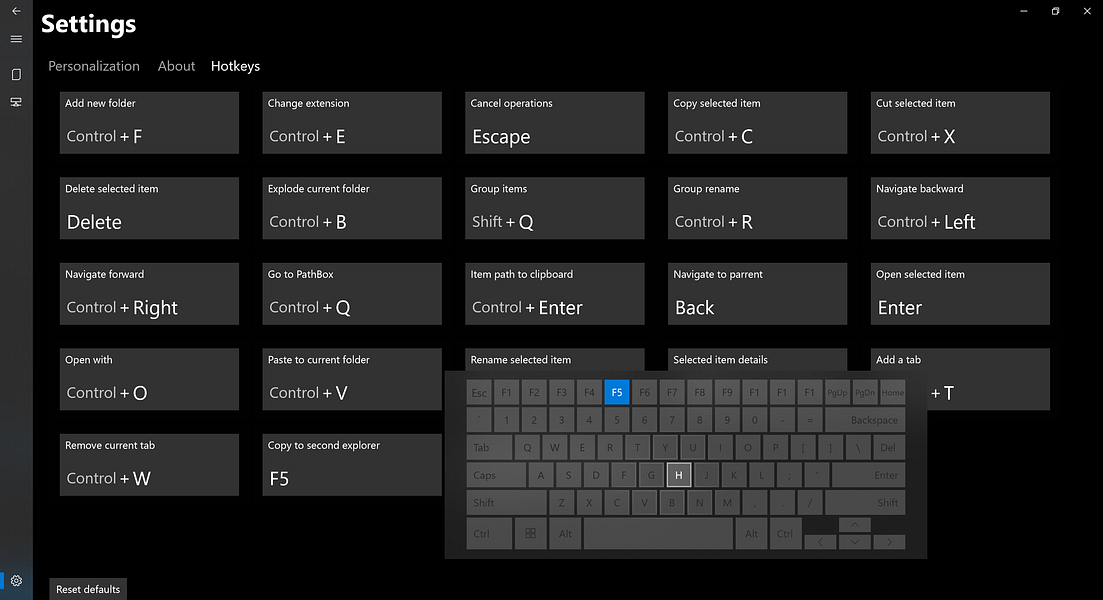Select the Hotkeys tab

(x=235, y=66)
